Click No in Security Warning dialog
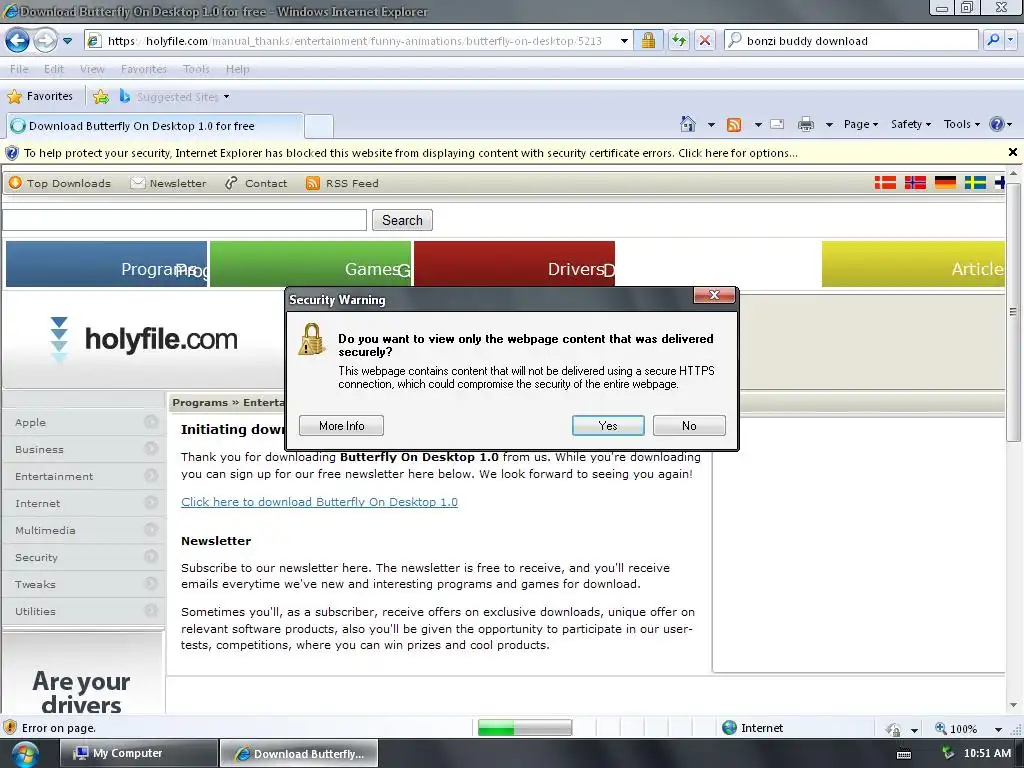This screenshot has height=768, width=1024. 689,426
